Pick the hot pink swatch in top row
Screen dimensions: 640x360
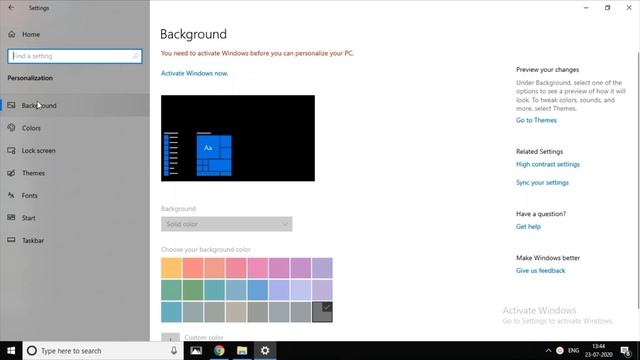(258, 268)
